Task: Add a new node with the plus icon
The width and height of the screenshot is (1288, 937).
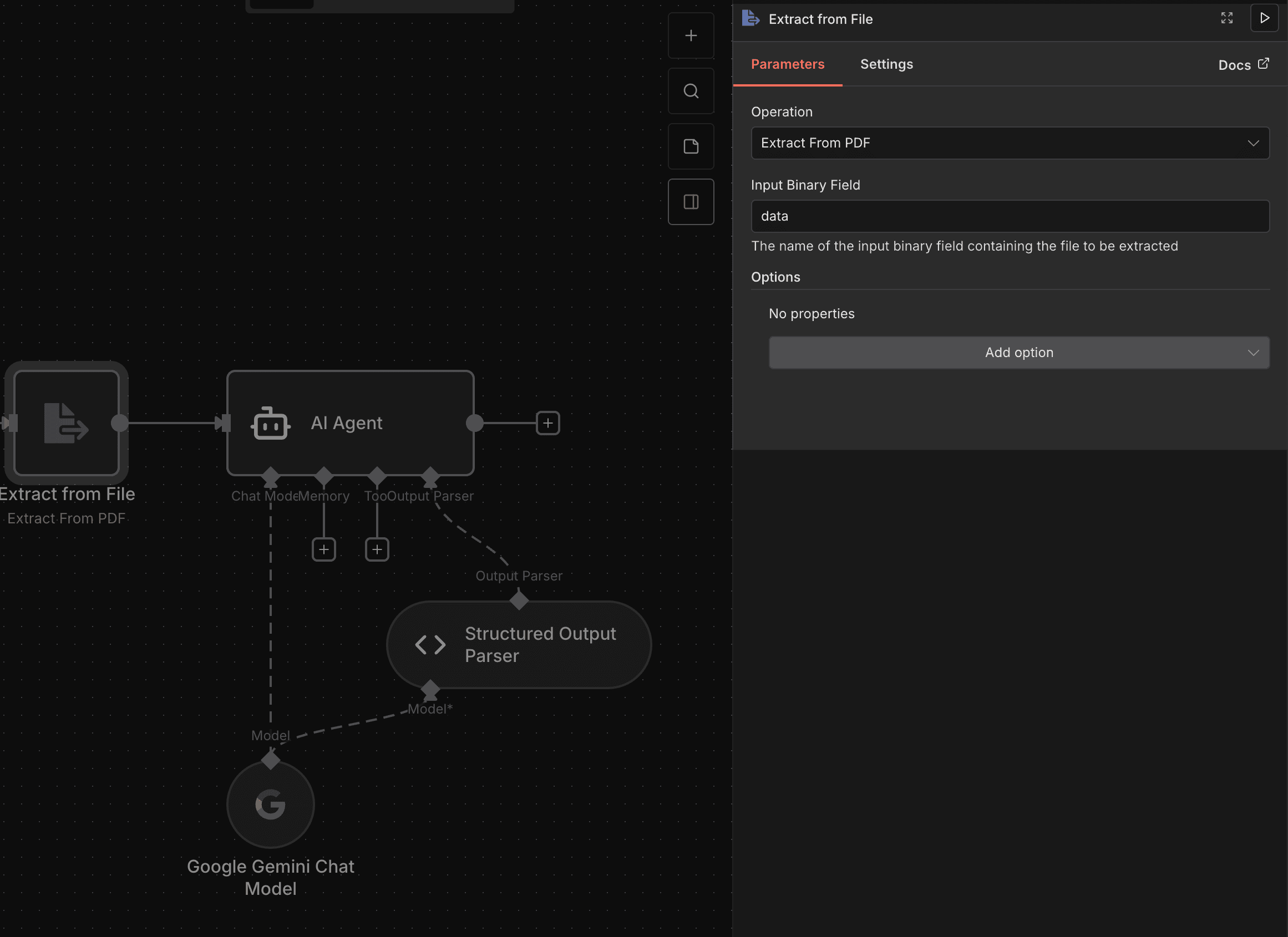Action: pyautogui.click(x=691, y=35)
